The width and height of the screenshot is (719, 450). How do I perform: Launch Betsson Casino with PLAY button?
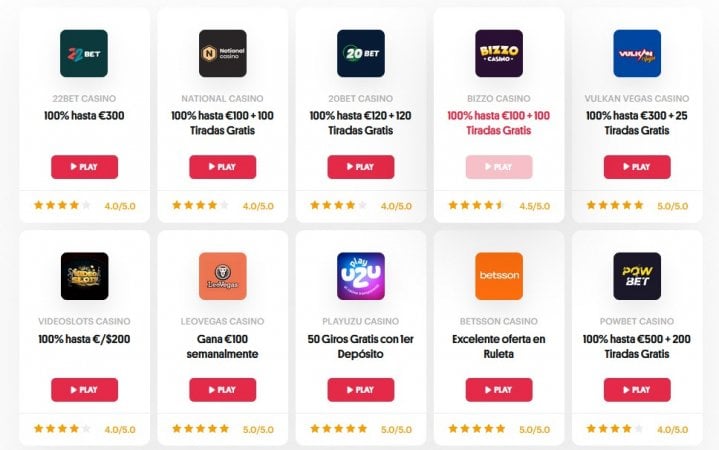(x=499, y=390)
